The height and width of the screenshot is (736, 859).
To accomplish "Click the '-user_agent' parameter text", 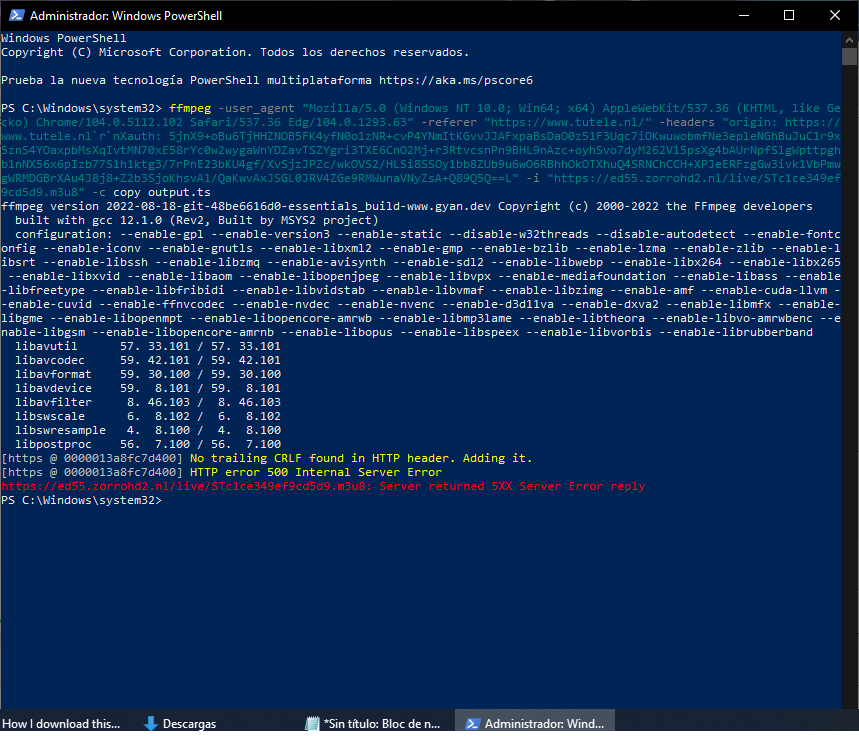I will [x=256, y=109].
